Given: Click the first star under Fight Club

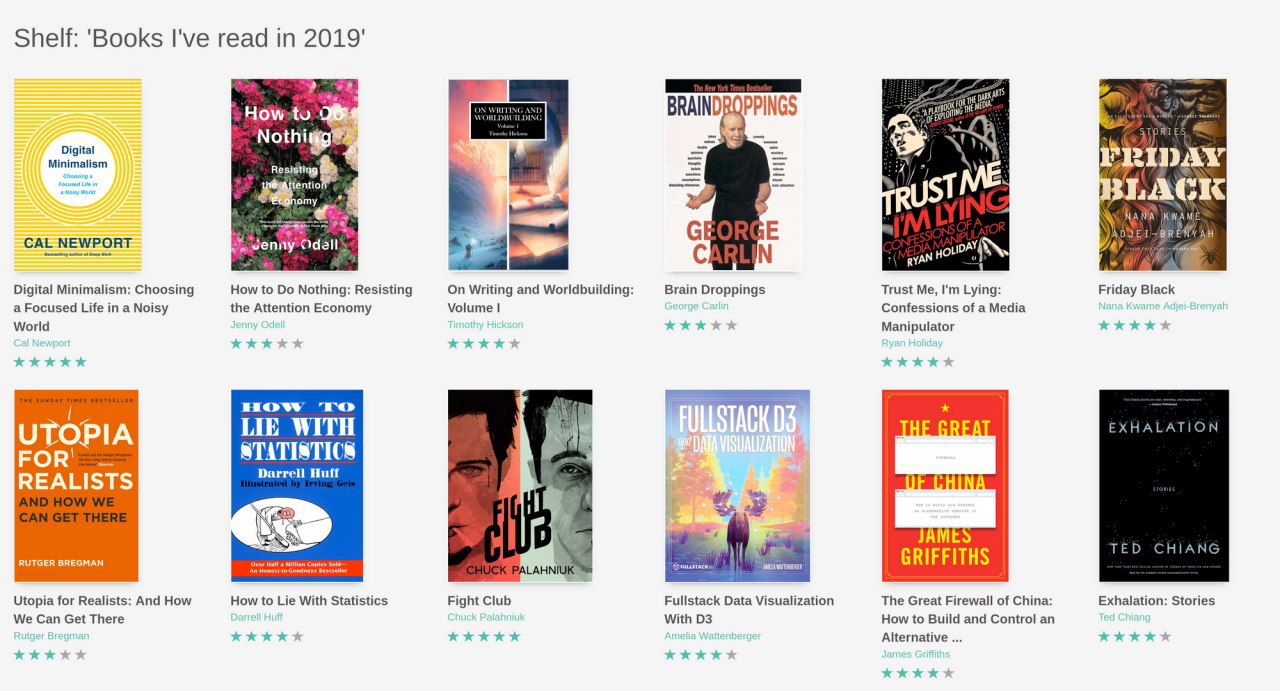Looking at the screenshot, I should click(x=454, y=636).
